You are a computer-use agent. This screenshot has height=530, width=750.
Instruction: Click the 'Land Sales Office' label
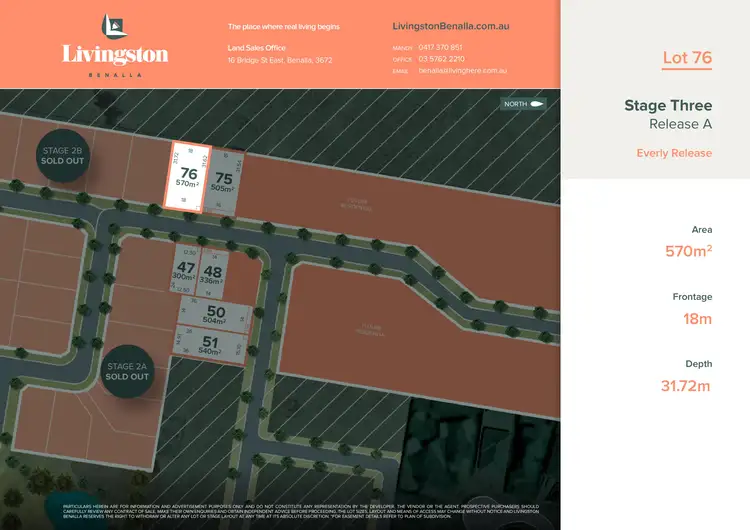[x=256, y=48]
